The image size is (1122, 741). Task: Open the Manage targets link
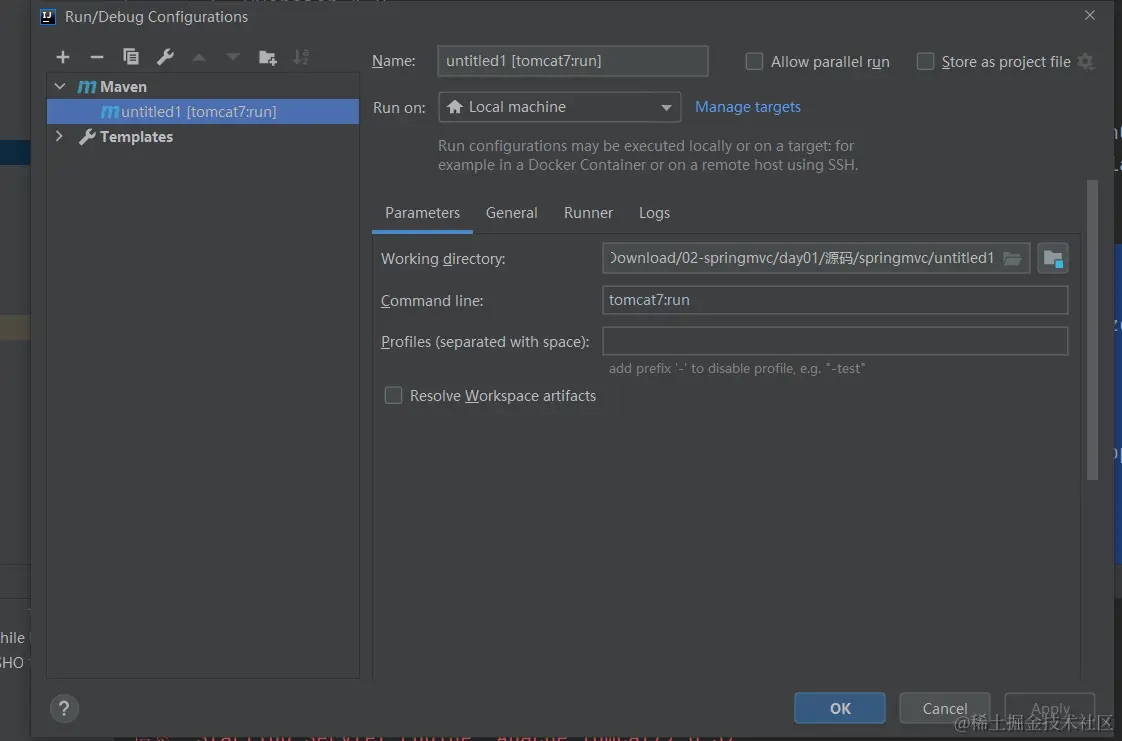tap(748, 107)
